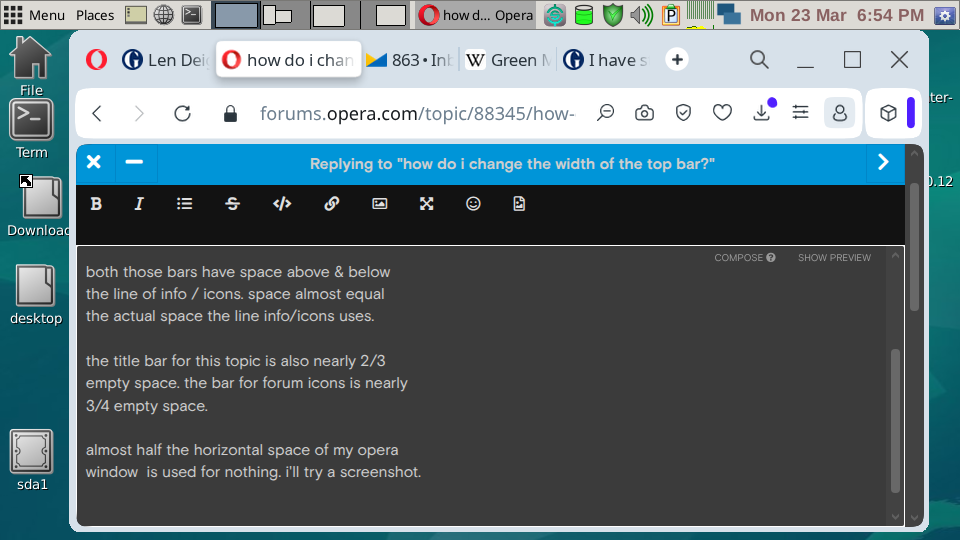
Task: Open the volume control in tray
Action: pos(641,15)
